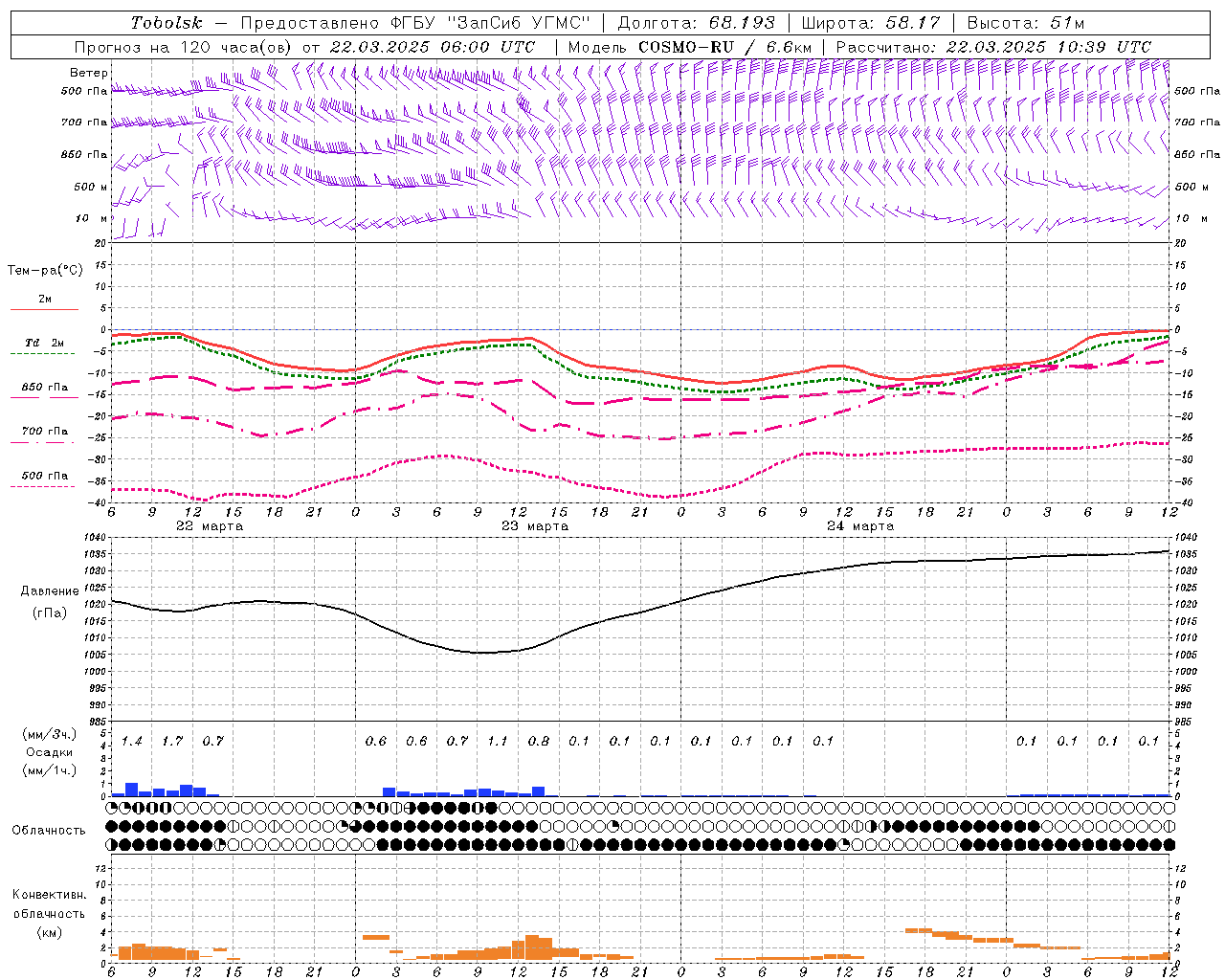The width and height of the screenshot is (1225, 980).
Task: Click the red 2м line legend sample
Action: pos(44,309)
